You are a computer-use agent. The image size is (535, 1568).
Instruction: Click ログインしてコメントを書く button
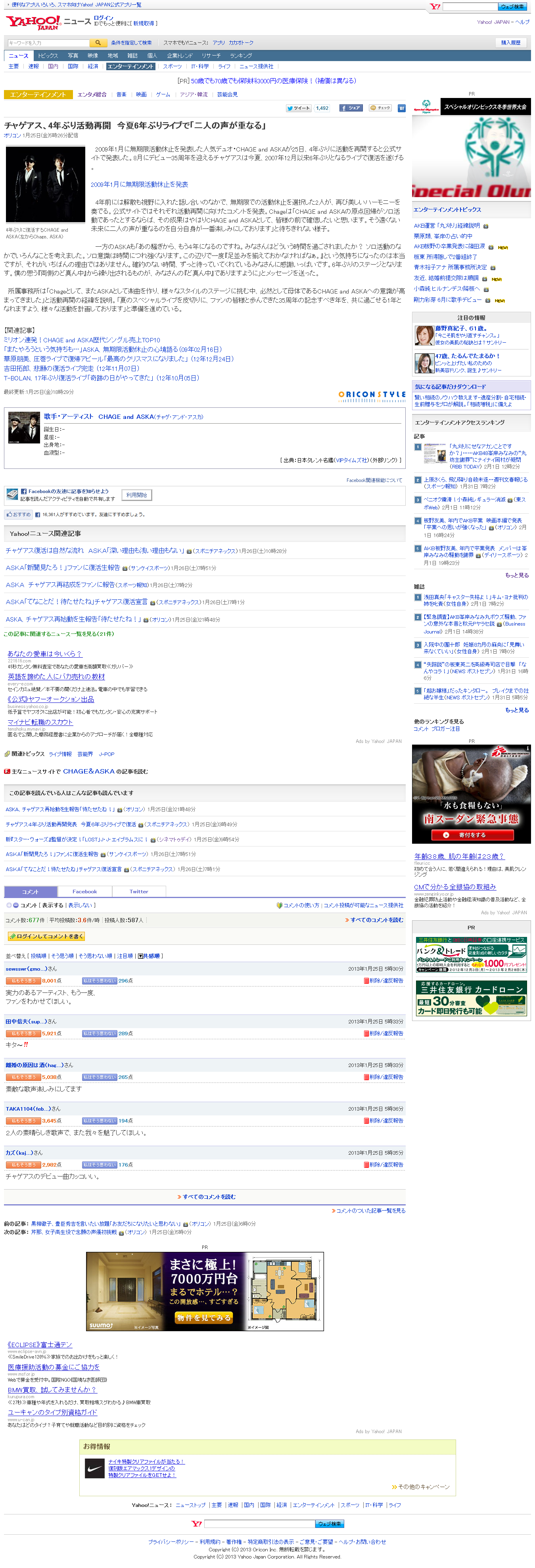[x=46, y=936]
